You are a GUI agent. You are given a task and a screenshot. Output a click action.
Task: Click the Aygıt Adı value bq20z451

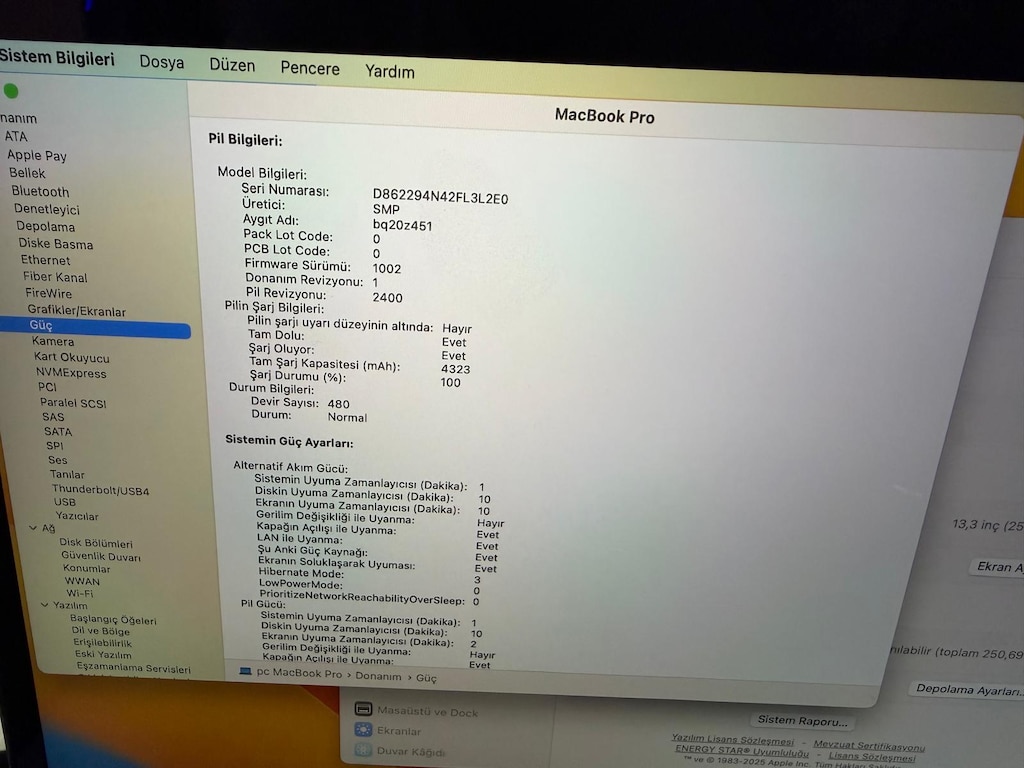coord(402,226)
